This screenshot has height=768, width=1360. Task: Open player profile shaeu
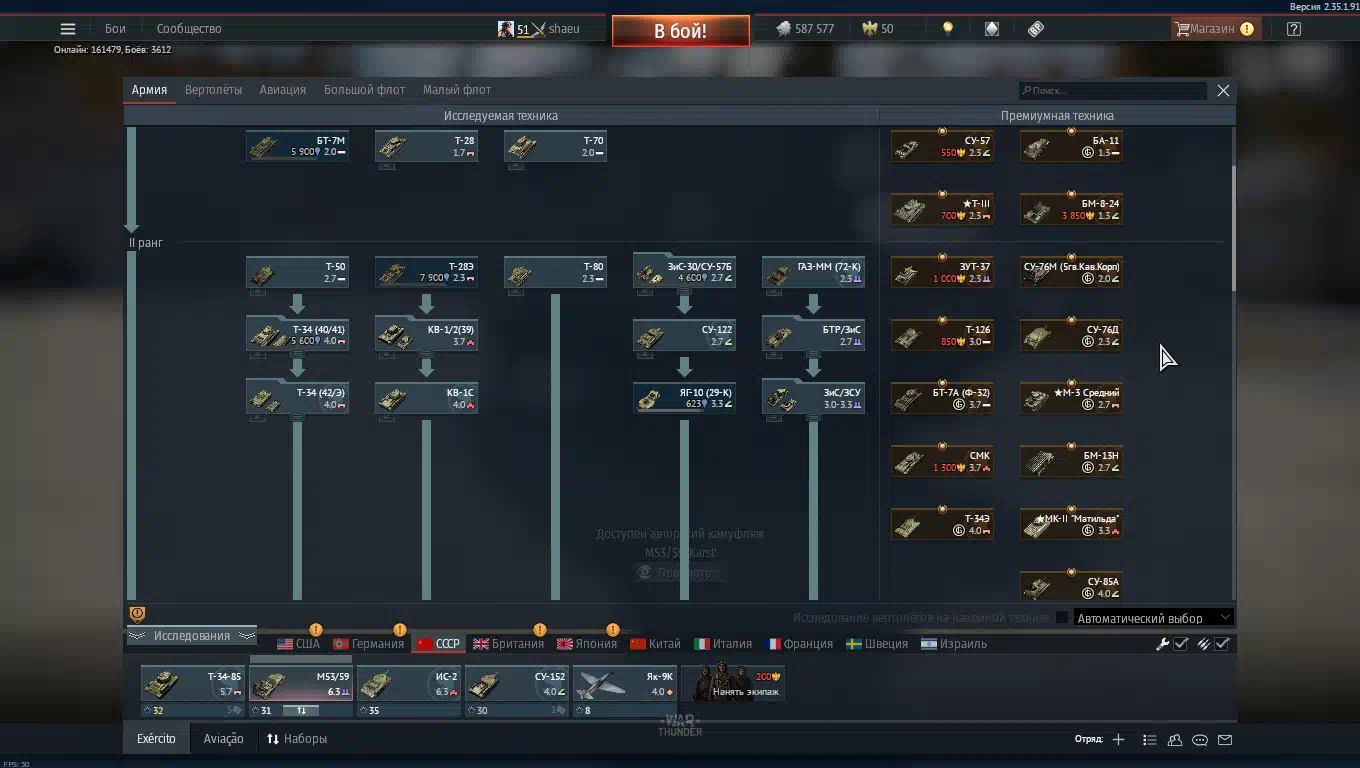539,29
